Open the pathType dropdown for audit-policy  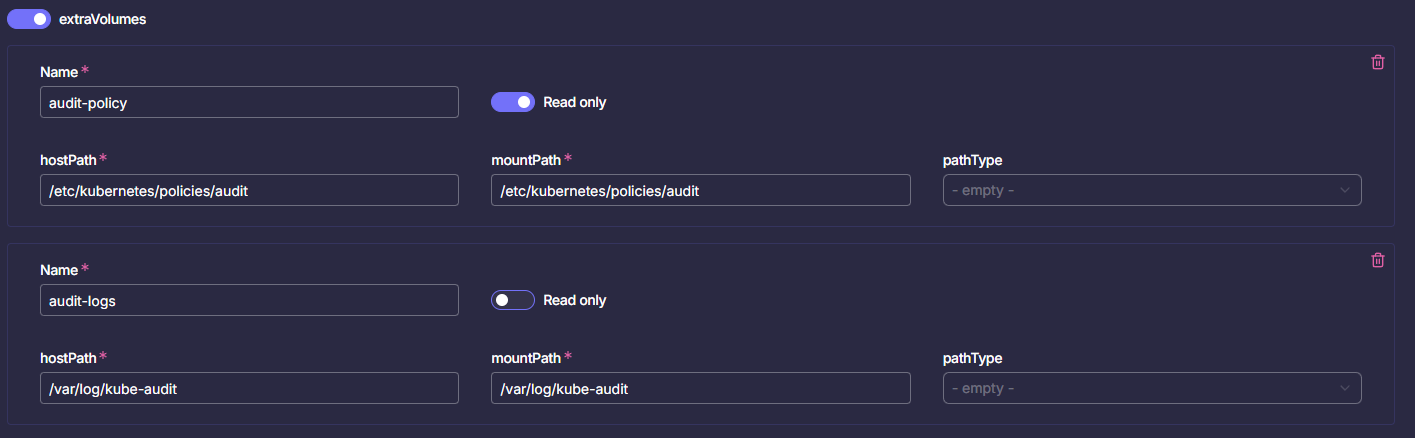click(1152, 190)
